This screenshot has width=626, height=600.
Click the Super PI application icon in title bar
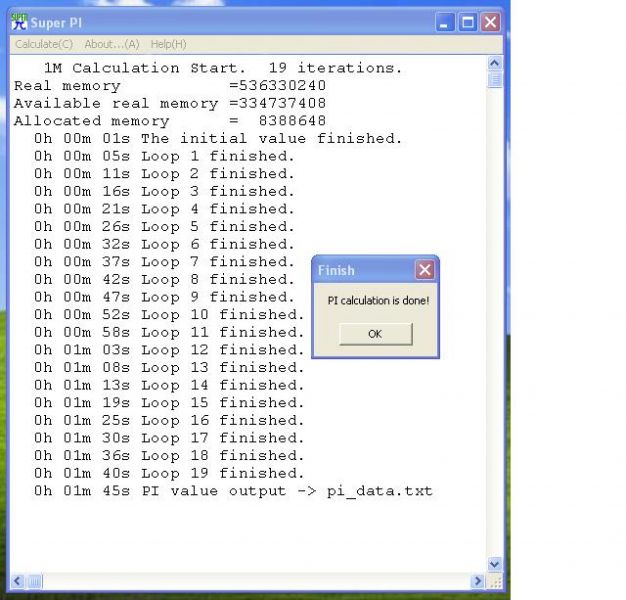(x=19, y=22)
